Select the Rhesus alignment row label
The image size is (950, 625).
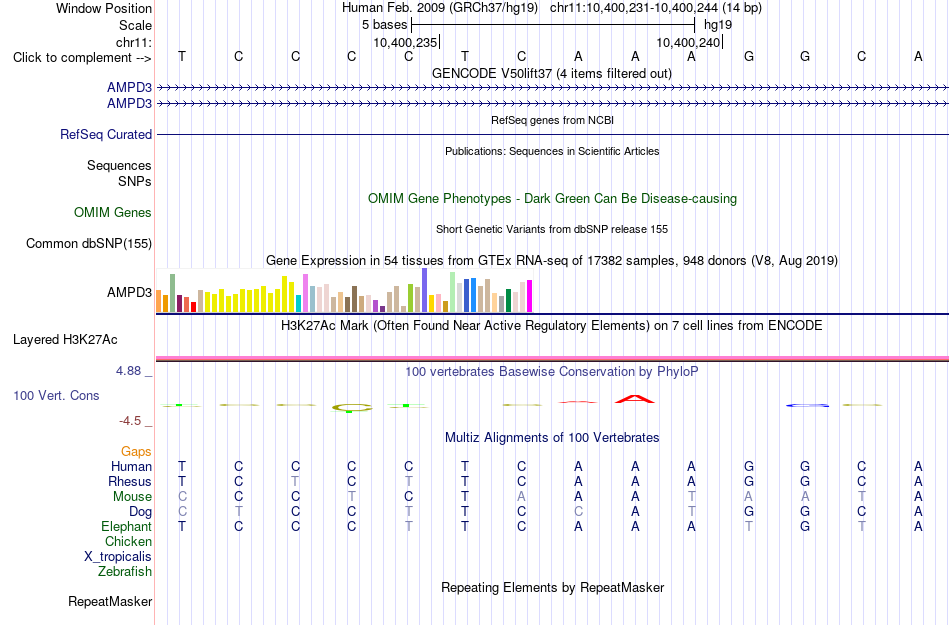(130, 481)
